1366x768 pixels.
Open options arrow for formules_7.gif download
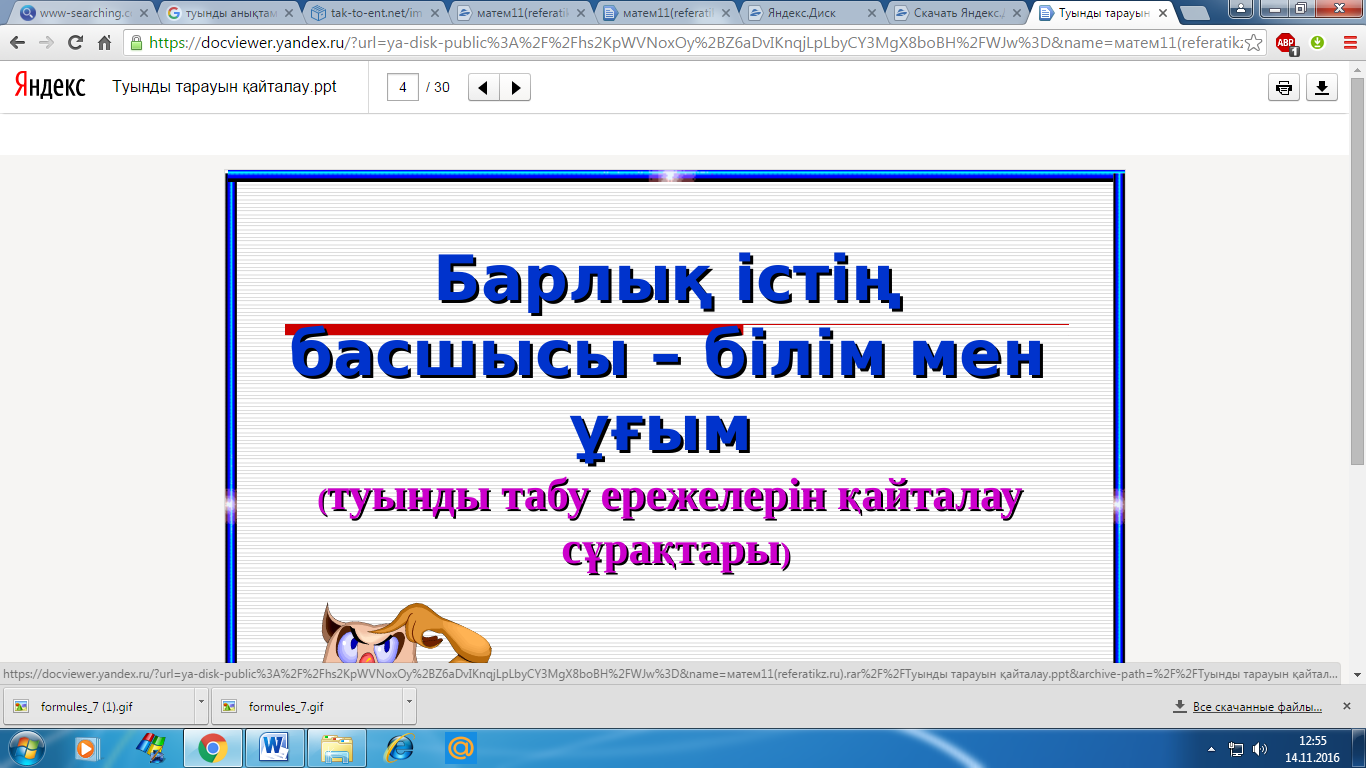409,706
